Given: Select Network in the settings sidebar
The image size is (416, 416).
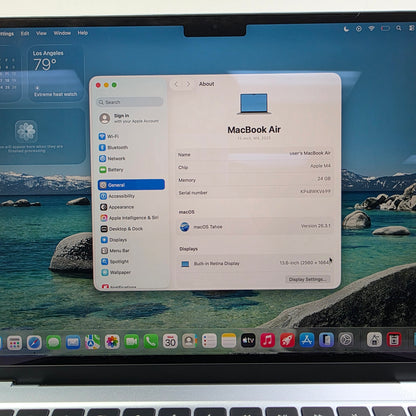Looking at the screenshot, I should pyautogui.click(x=112, y=159).
